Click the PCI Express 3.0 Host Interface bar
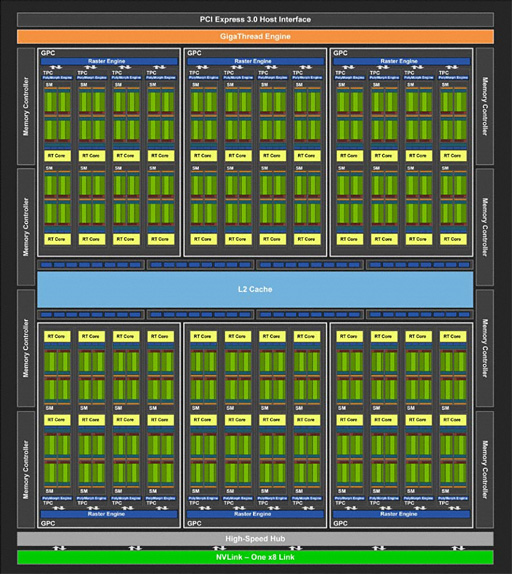 255,19
